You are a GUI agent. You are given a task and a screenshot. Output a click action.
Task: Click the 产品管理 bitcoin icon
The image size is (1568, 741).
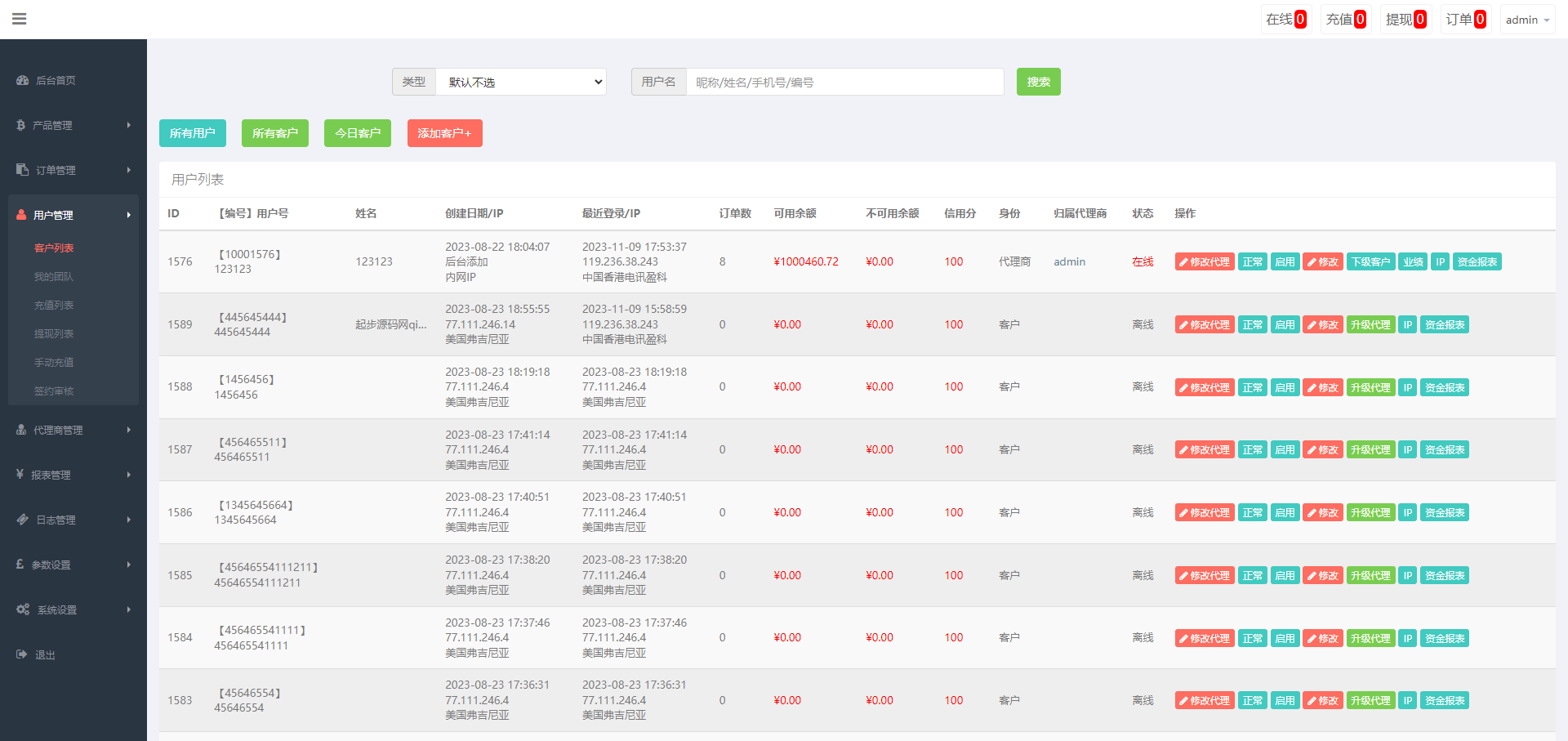(x=20, y=125)
